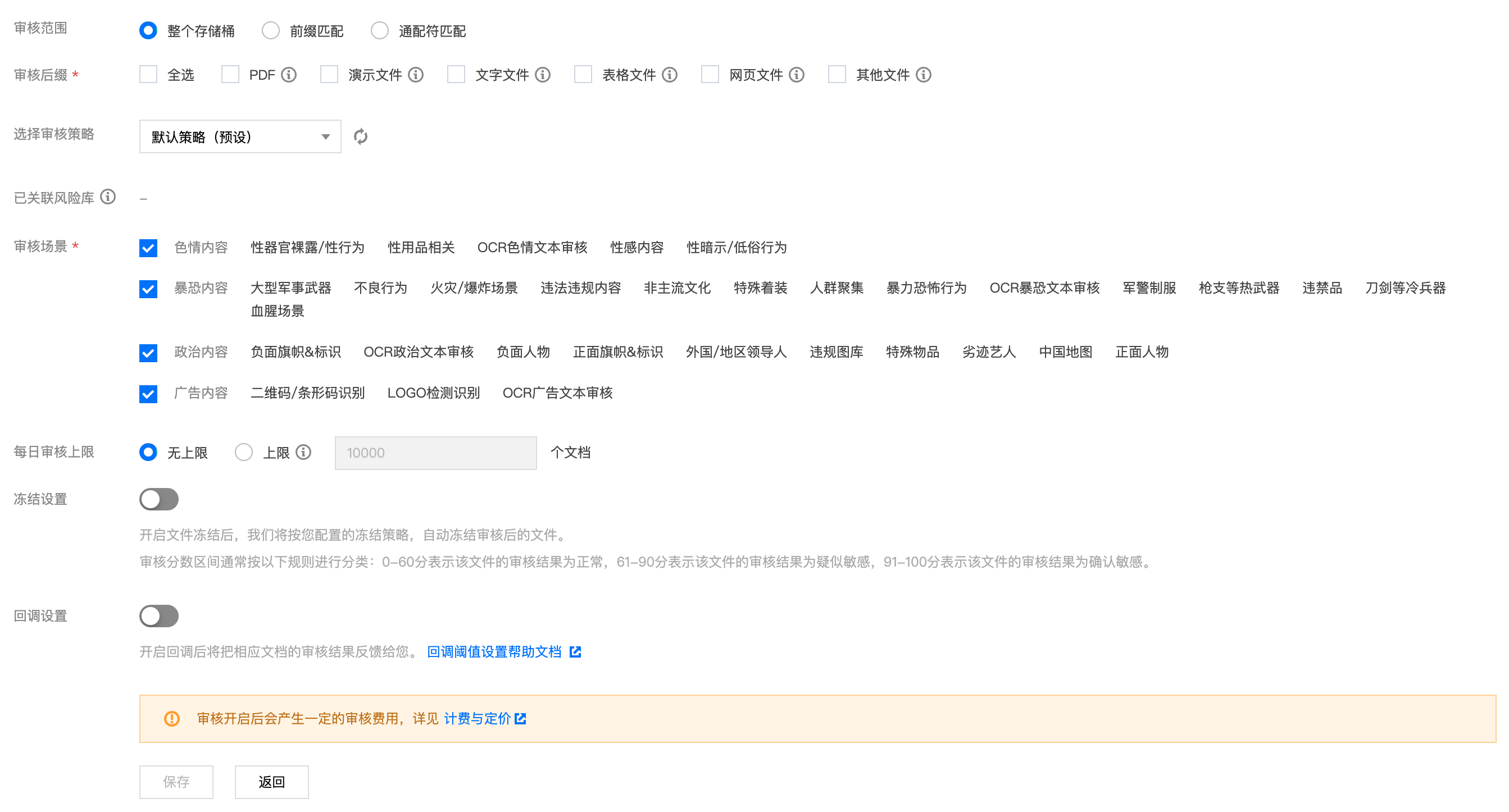Enable the 冻结设置 toggle switch

pos(159,499)
